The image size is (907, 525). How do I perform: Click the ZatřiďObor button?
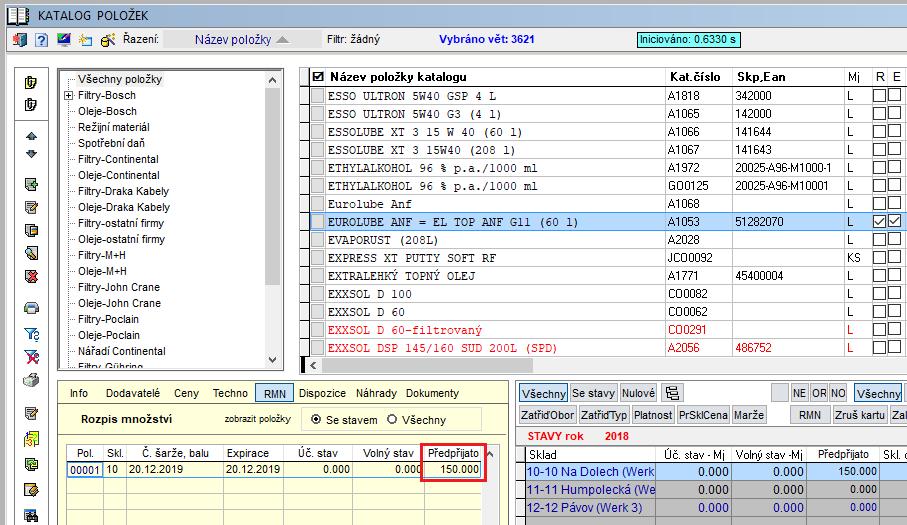pyautogui.click(x=547, y=415)
